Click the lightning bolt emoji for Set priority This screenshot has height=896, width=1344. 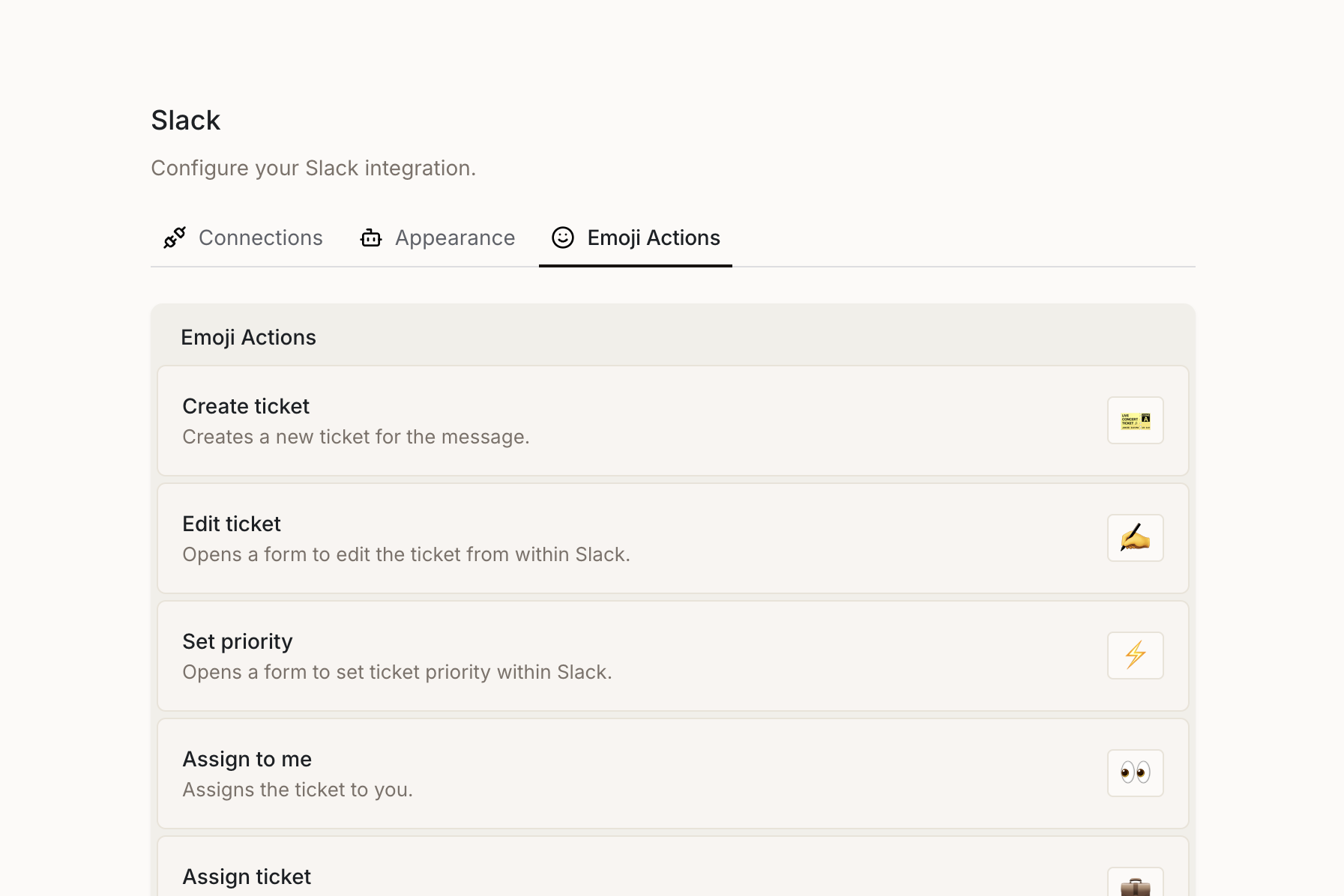(x=1135, y=656)
